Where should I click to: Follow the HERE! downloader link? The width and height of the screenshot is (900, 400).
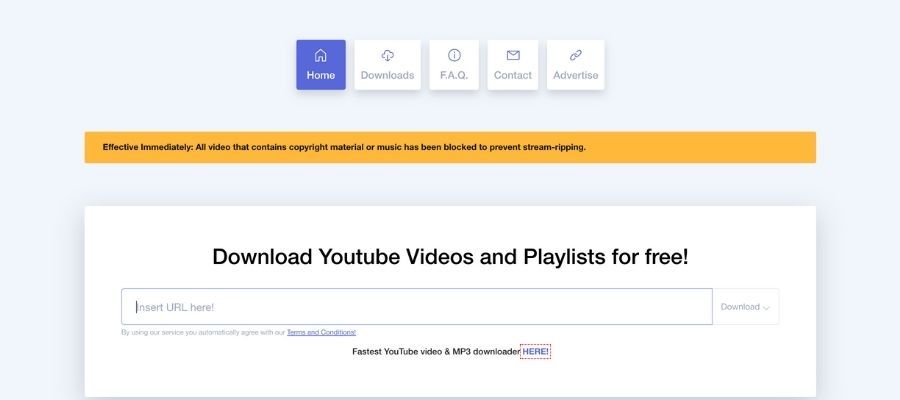(x=535, y=351)
